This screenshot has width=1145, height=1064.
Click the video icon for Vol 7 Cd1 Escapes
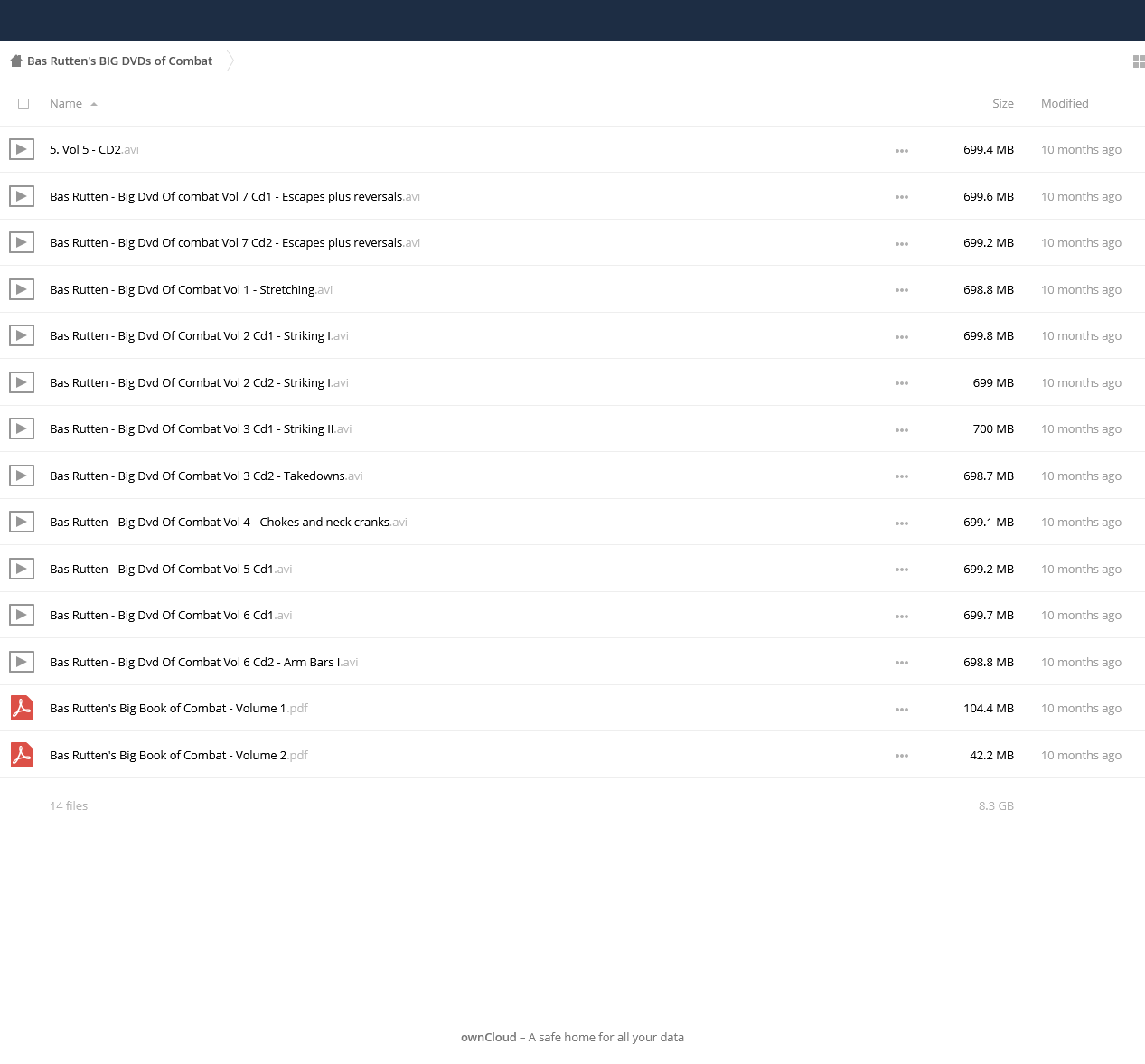click(x=22, y=196)
